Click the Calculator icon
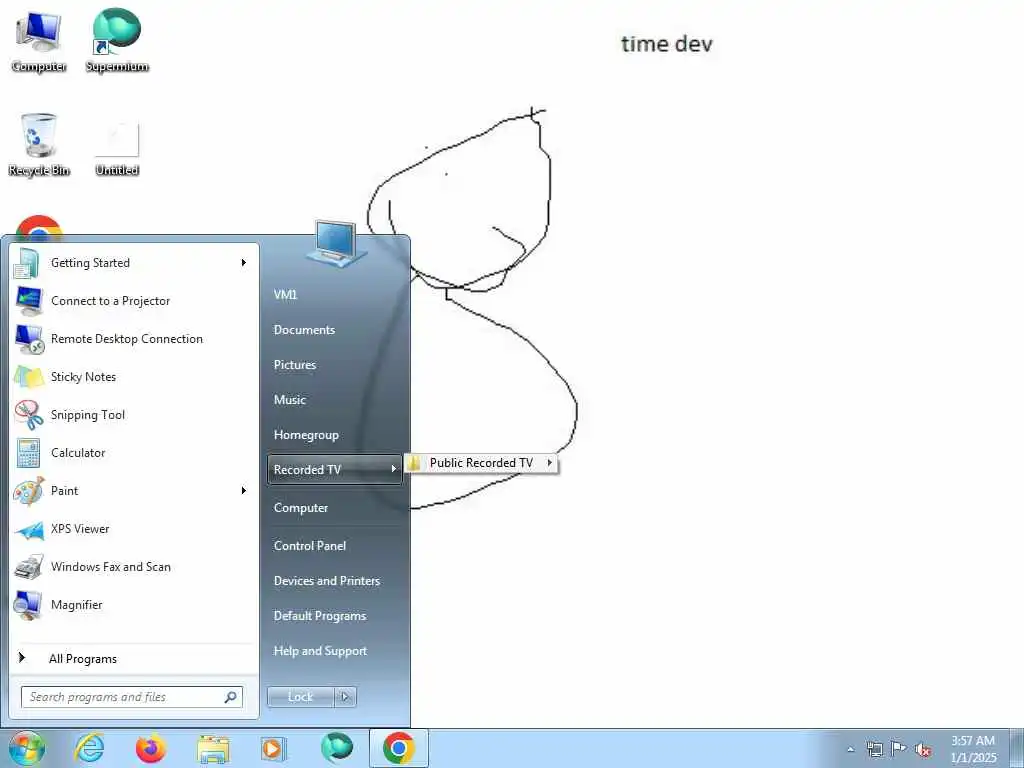The height and width of the screenshot is (768, 1024). tap(28, 453)
